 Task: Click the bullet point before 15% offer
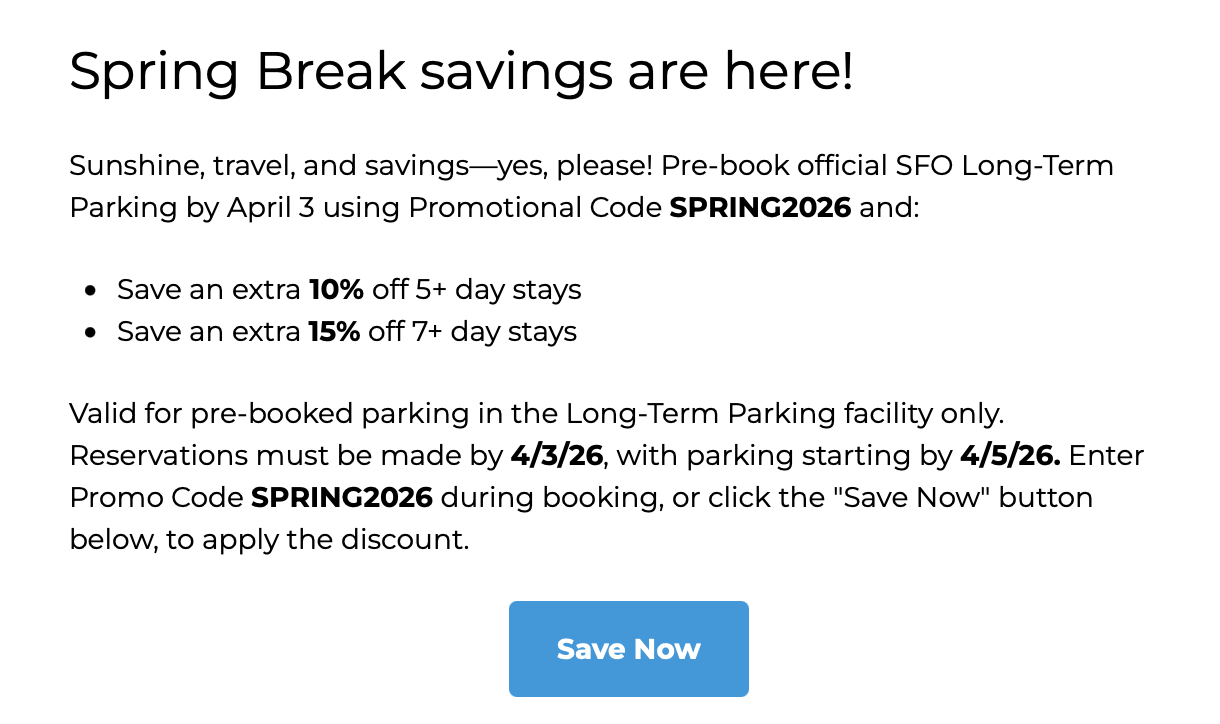click(x=91, y=332)
